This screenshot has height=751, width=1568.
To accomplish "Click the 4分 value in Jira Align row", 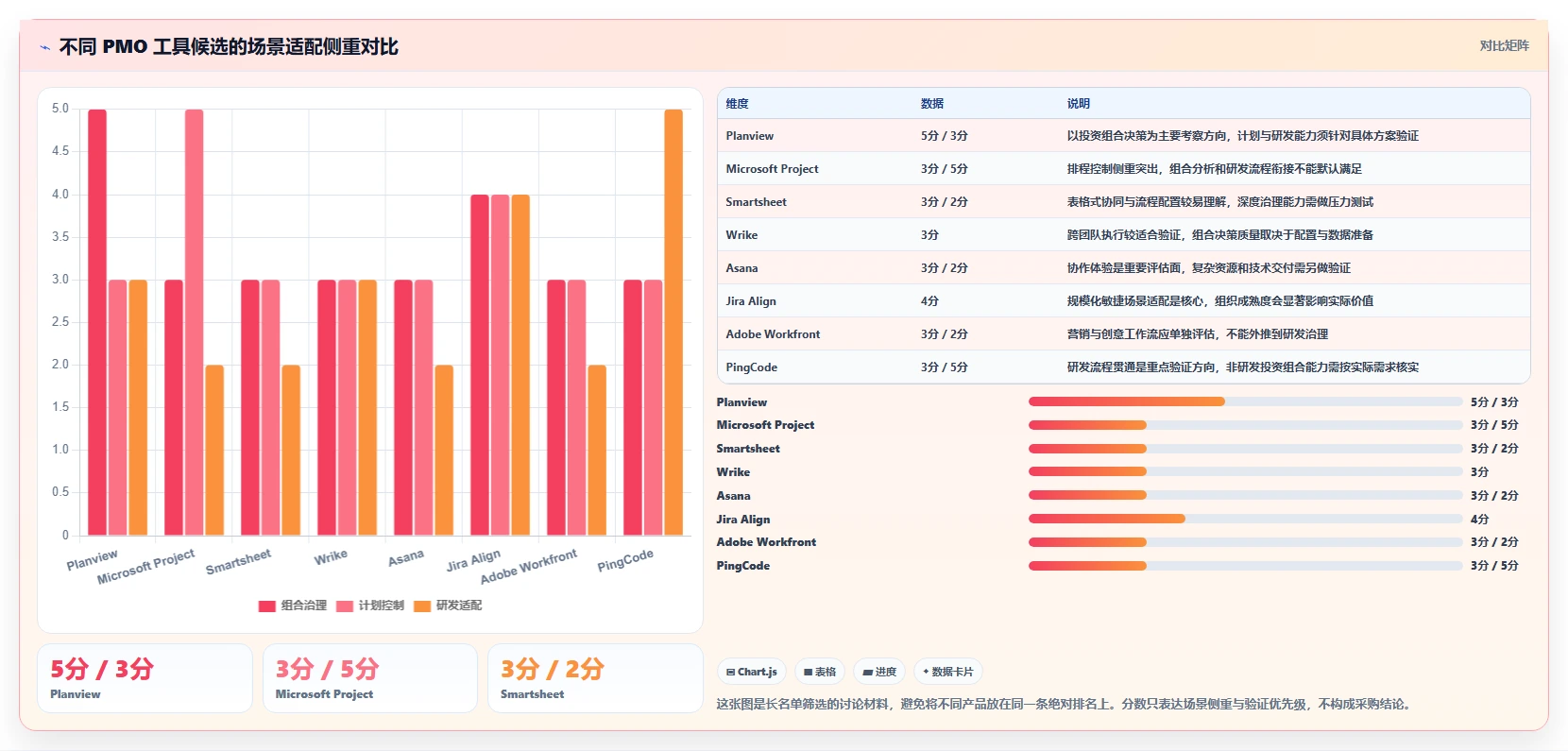I will click(x=929, y=301).
